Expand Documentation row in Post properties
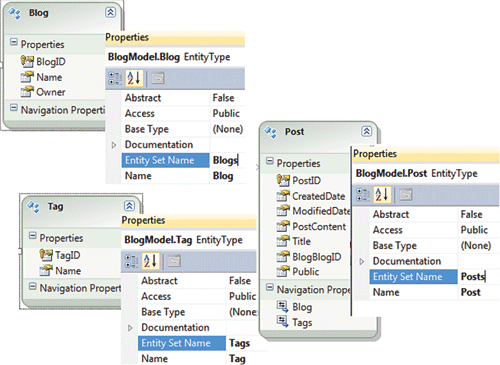Screen dimensions: 500x365 click(x=362, y=262)
